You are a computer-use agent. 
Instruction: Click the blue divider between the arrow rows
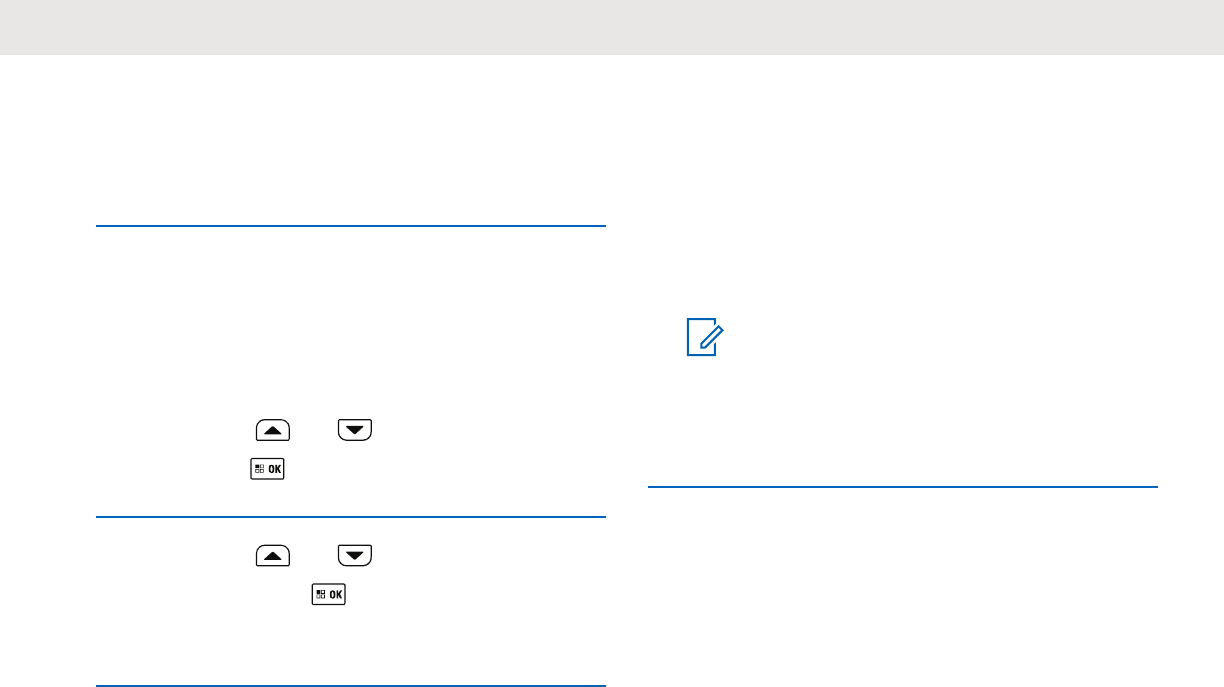(351, 516)
